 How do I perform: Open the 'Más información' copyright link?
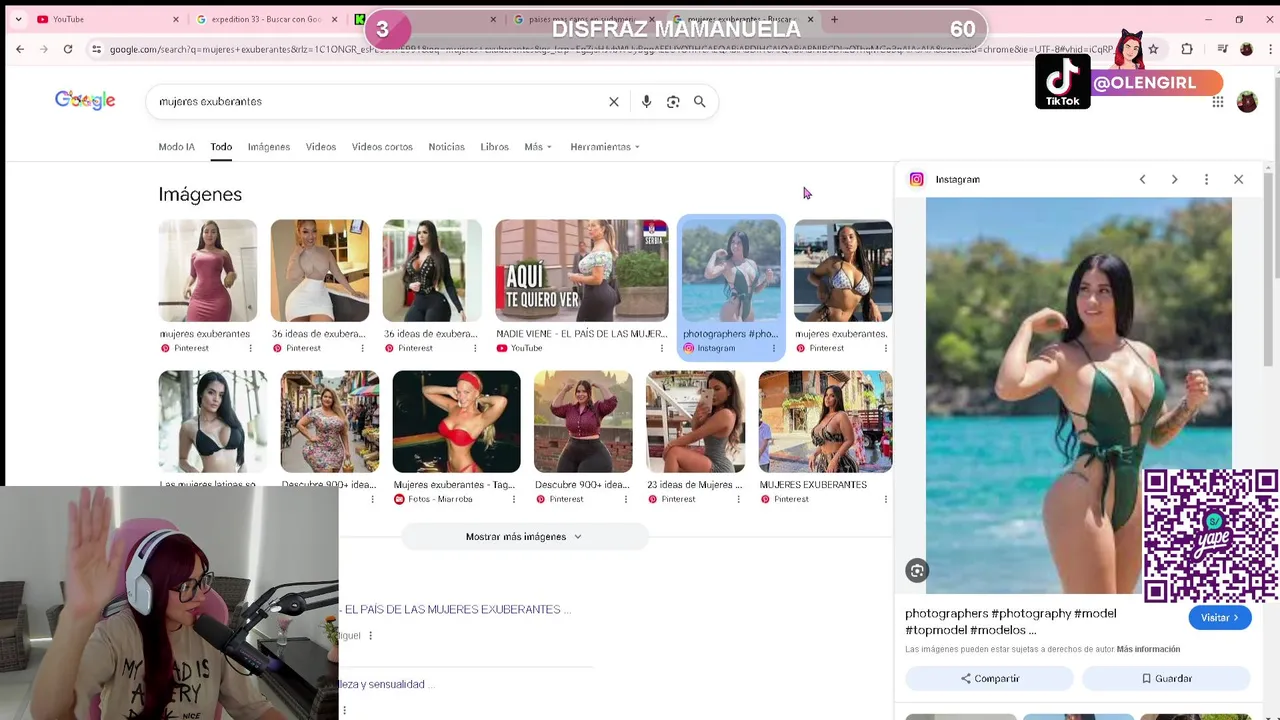(1148, 649)
